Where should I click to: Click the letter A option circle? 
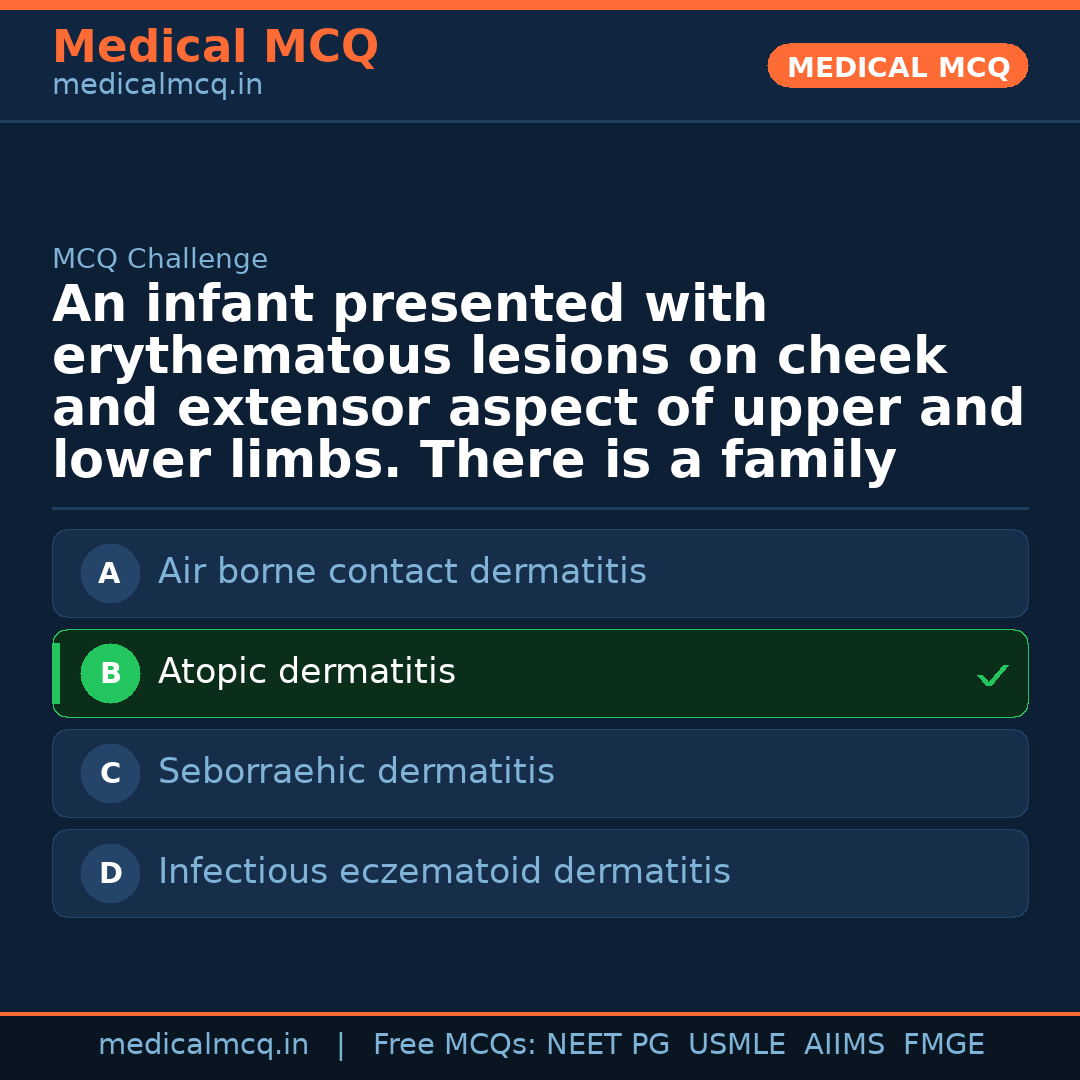coord(110,574)
